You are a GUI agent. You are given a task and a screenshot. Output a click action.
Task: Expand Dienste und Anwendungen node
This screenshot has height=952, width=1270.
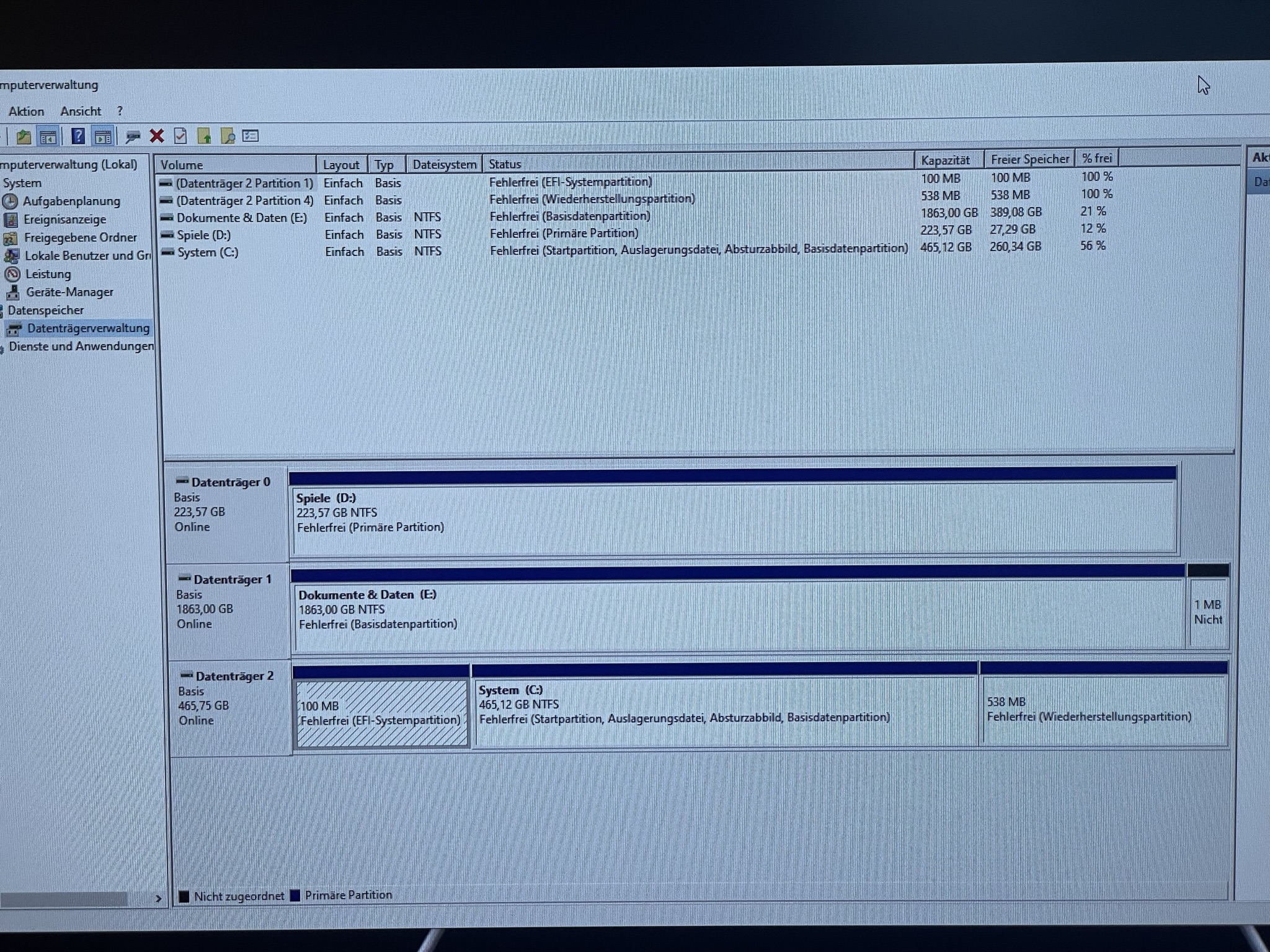[81, 346]
